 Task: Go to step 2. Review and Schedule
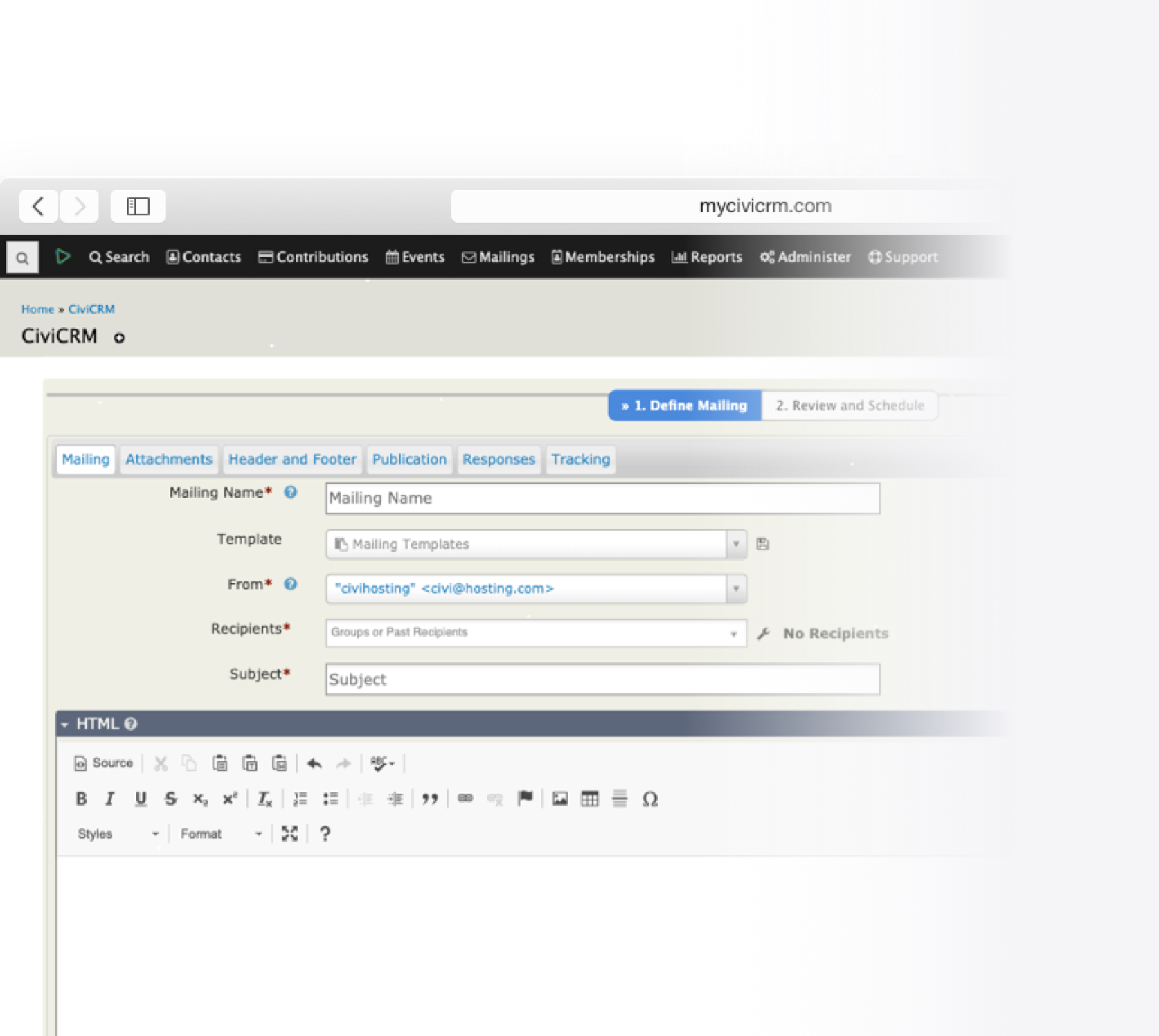click(850, 406)
